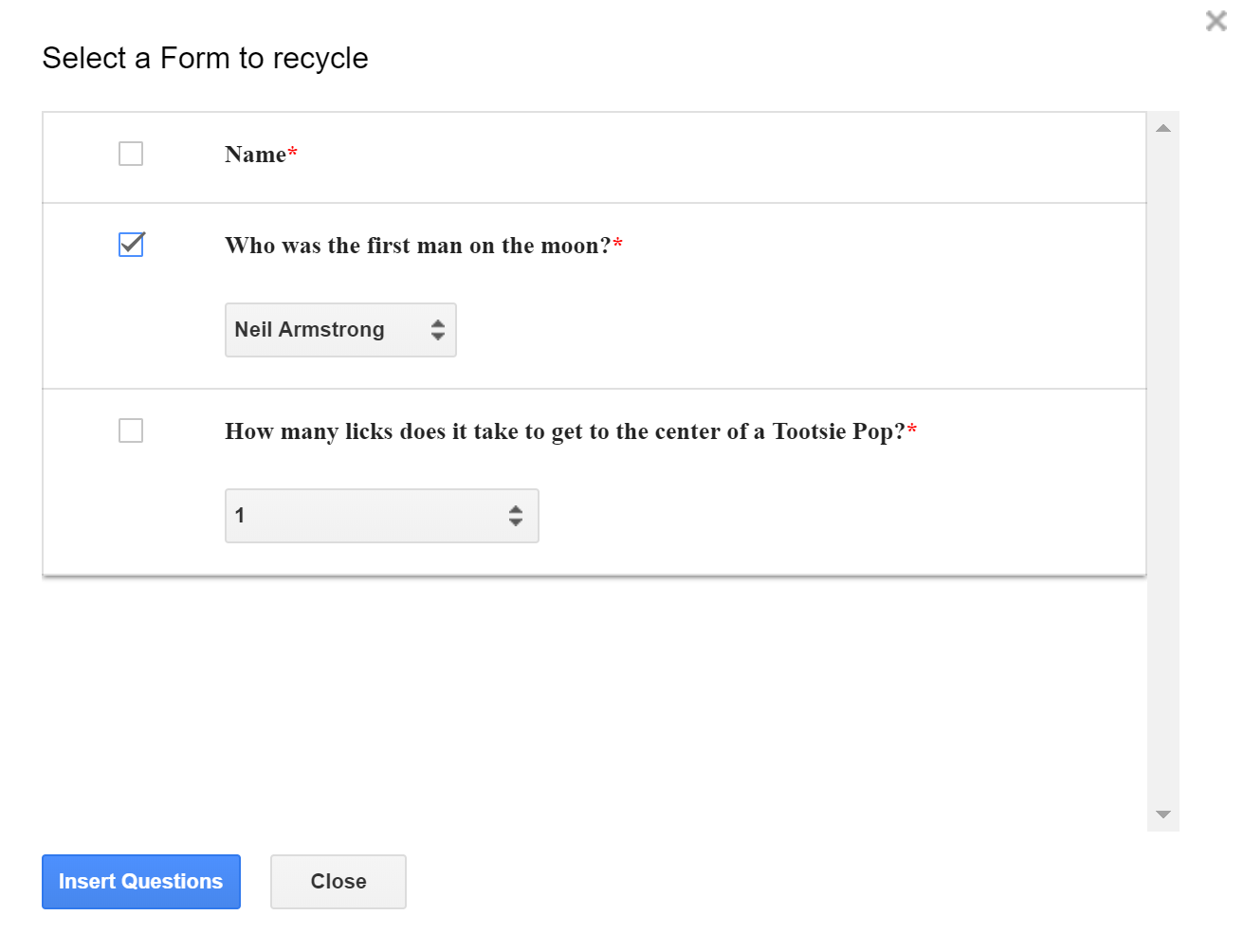Click the Close button
The image size is (1244, 952).
pyautogui.click(x=338, y=882)
